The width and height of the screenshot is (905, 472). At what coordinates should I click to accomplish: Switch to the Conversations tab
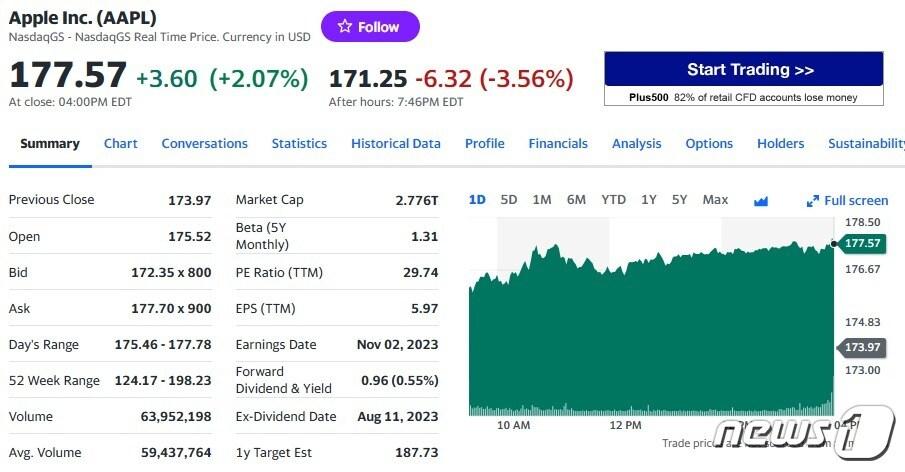[x=204, y=144]
